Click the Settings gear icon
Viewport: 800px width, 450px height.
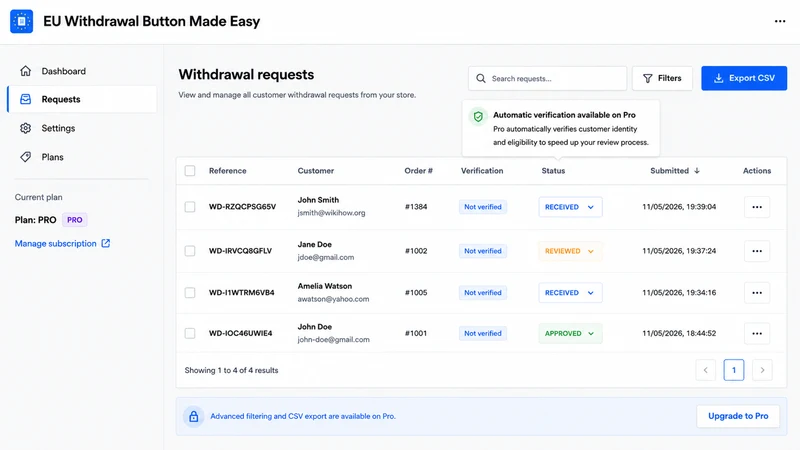(x=26, y=128)
